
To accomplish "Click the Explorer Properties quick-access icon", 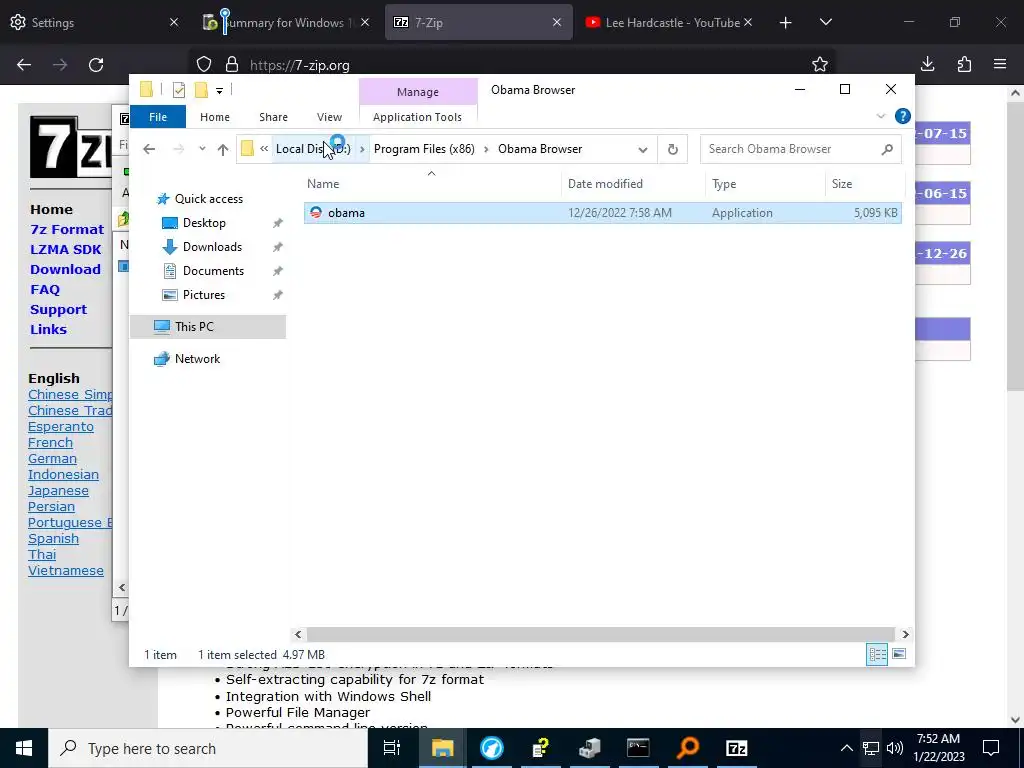I will [179, 90].
